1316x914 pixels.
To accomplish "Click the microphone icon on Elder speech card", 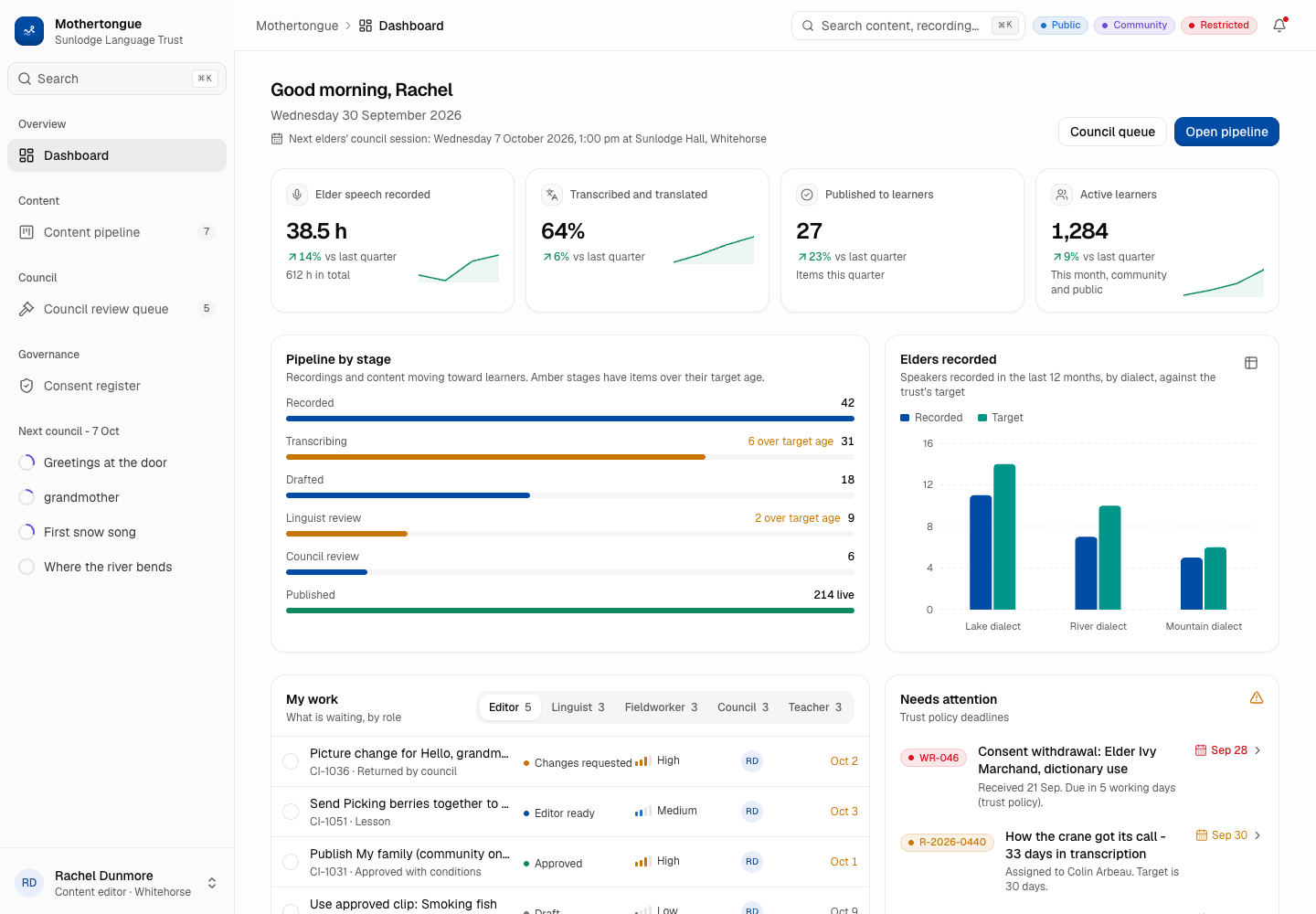I will 296,195.
